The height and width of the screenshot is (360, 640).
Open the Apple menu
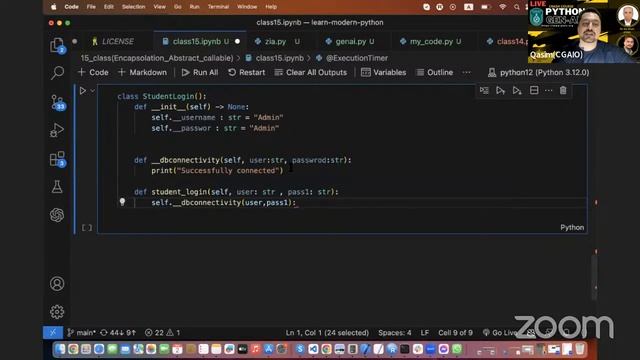tap(53, 7)
